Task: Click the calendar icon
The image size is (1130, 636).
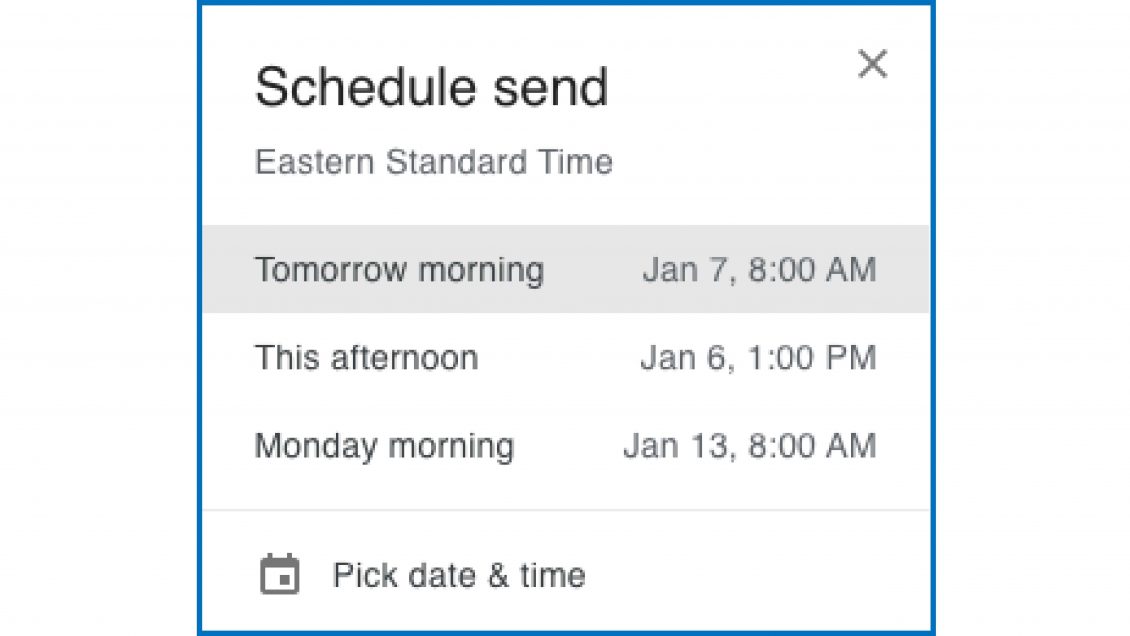Action: point(280,574)
